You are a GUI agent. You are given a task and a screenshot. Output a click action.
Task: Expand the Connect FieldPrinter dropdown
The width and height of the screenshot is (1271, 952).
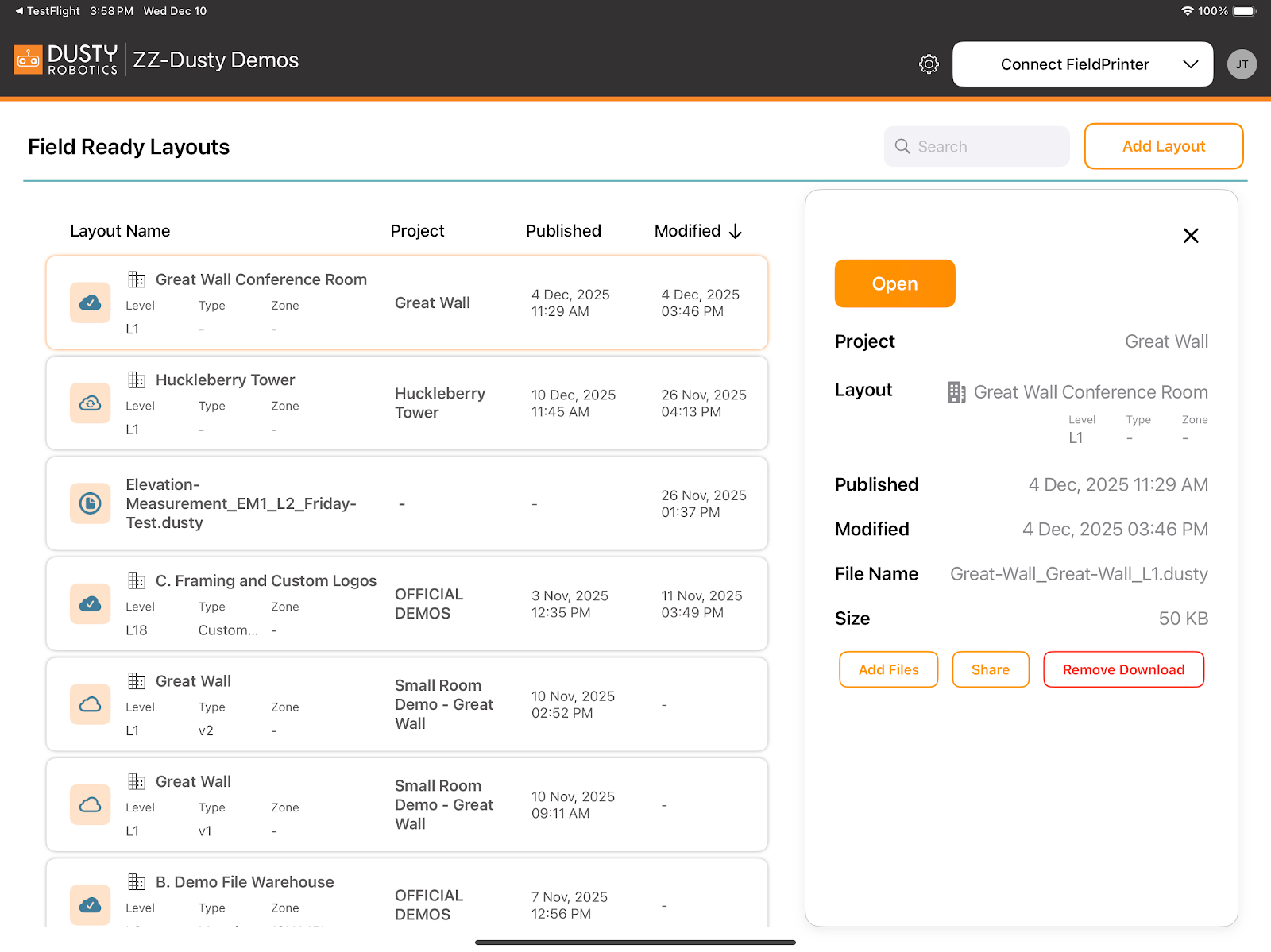(x=1083, y=64)
